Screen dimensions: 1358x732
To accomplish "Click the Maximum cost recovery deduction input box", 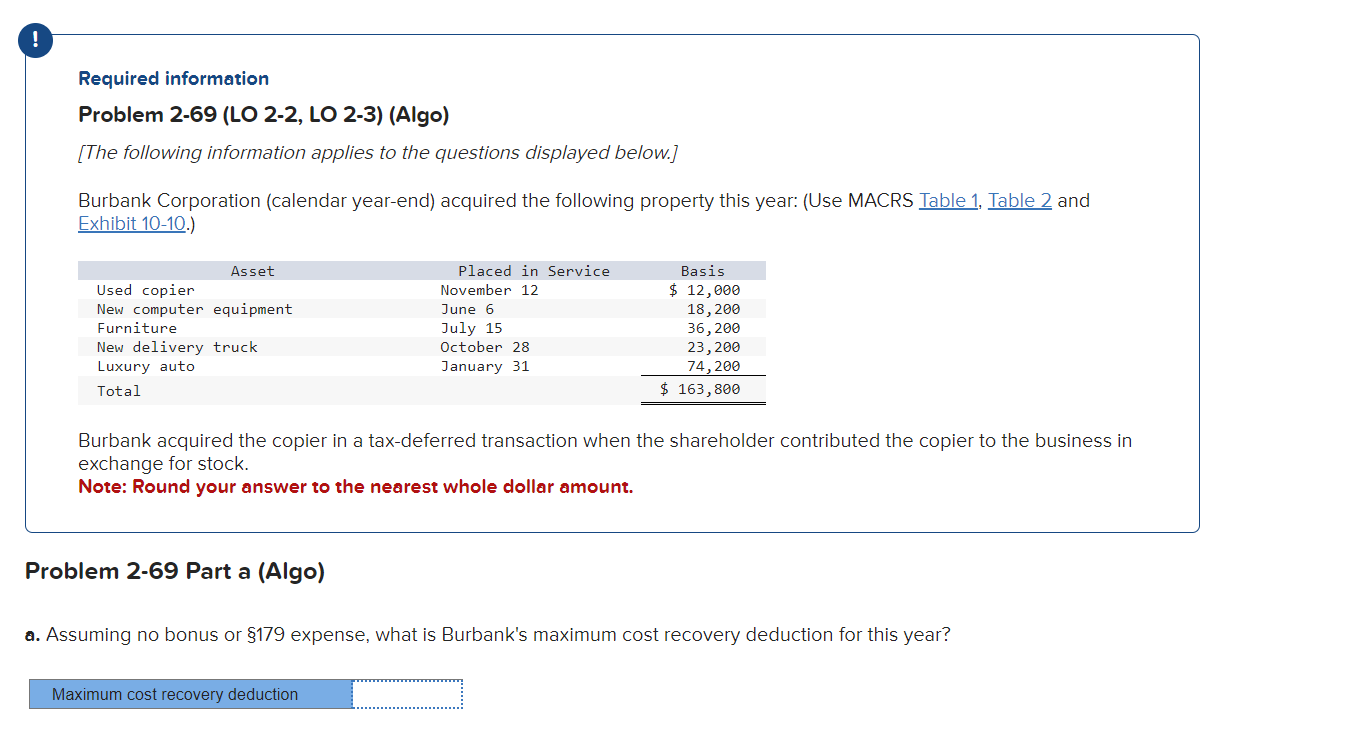I will click(406, 694).
